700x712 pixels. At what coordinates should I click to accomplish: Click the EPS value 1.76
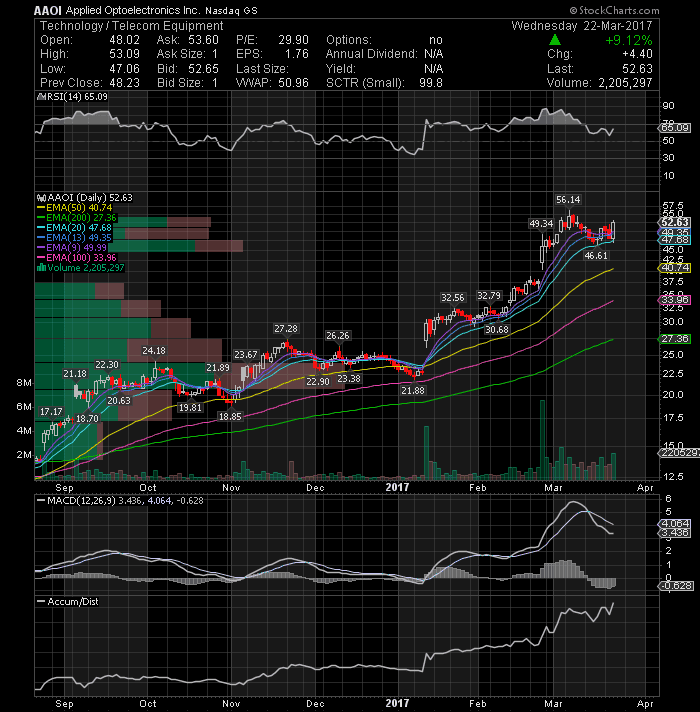(296, 54)
